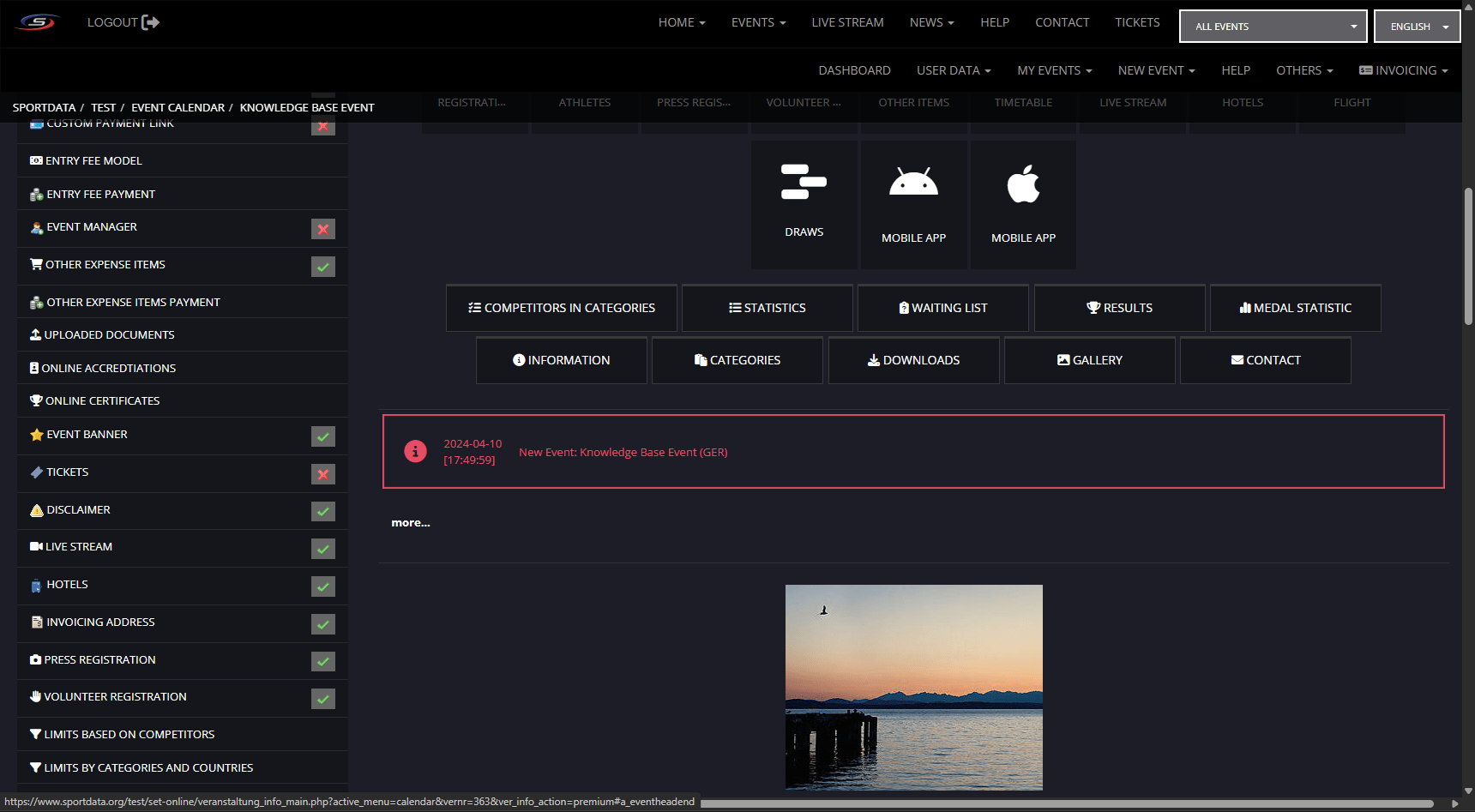Image resolution: width=1475 pixels, height=812 pixels.
Task: Click the Competitors in Categories button
Action: coord(562,308)
